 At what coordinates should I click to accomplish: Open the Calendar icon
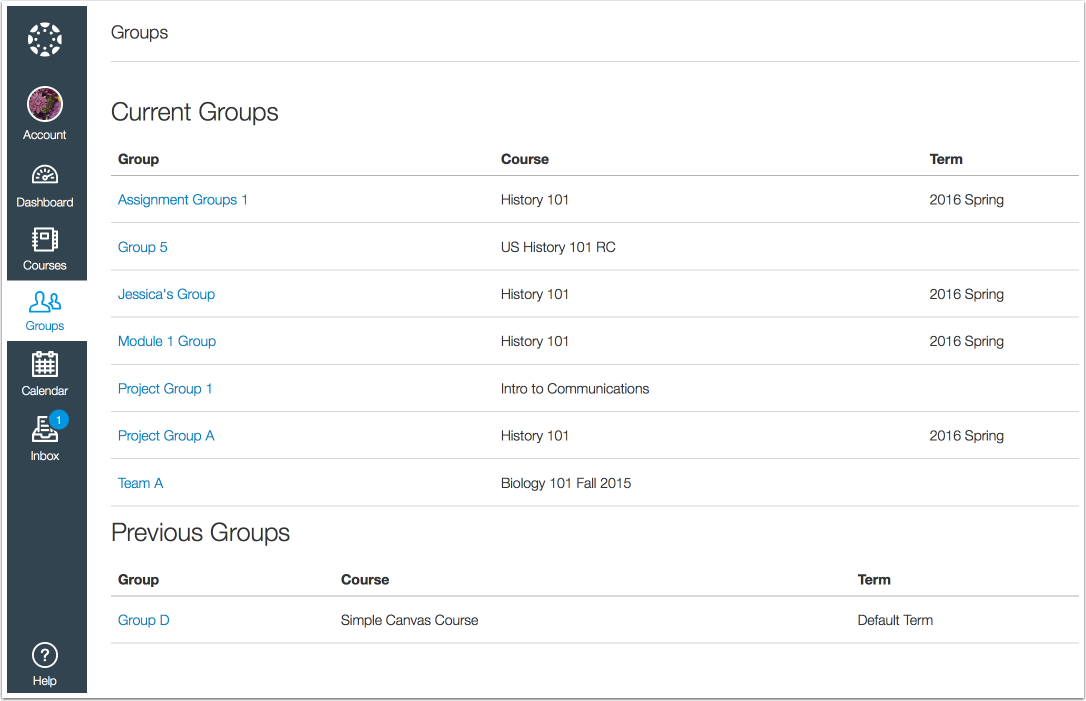click(45, 365)
